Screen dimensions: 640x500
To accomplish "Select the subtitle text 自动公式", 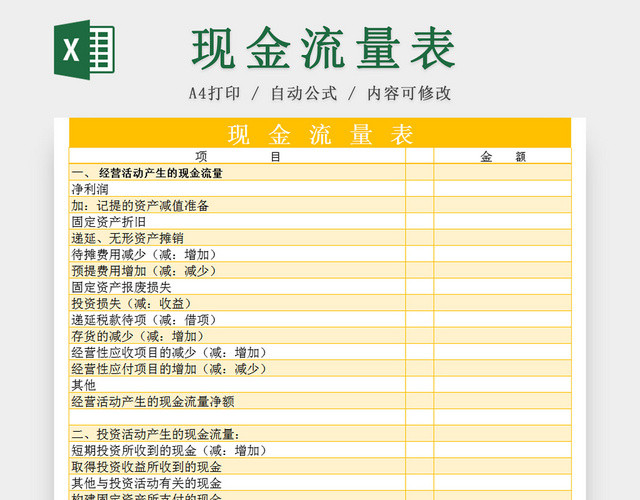I will [304, 93].
